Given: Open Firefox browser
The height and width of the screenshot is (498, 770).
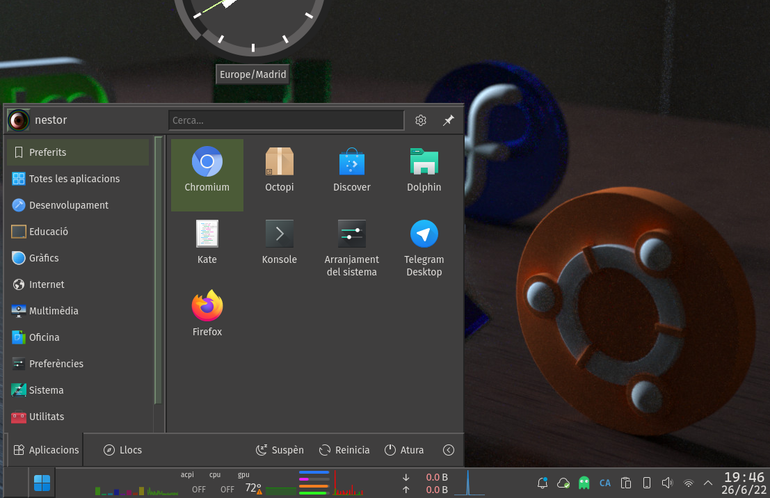Looking at the screenshot, I should coord(207,314).
